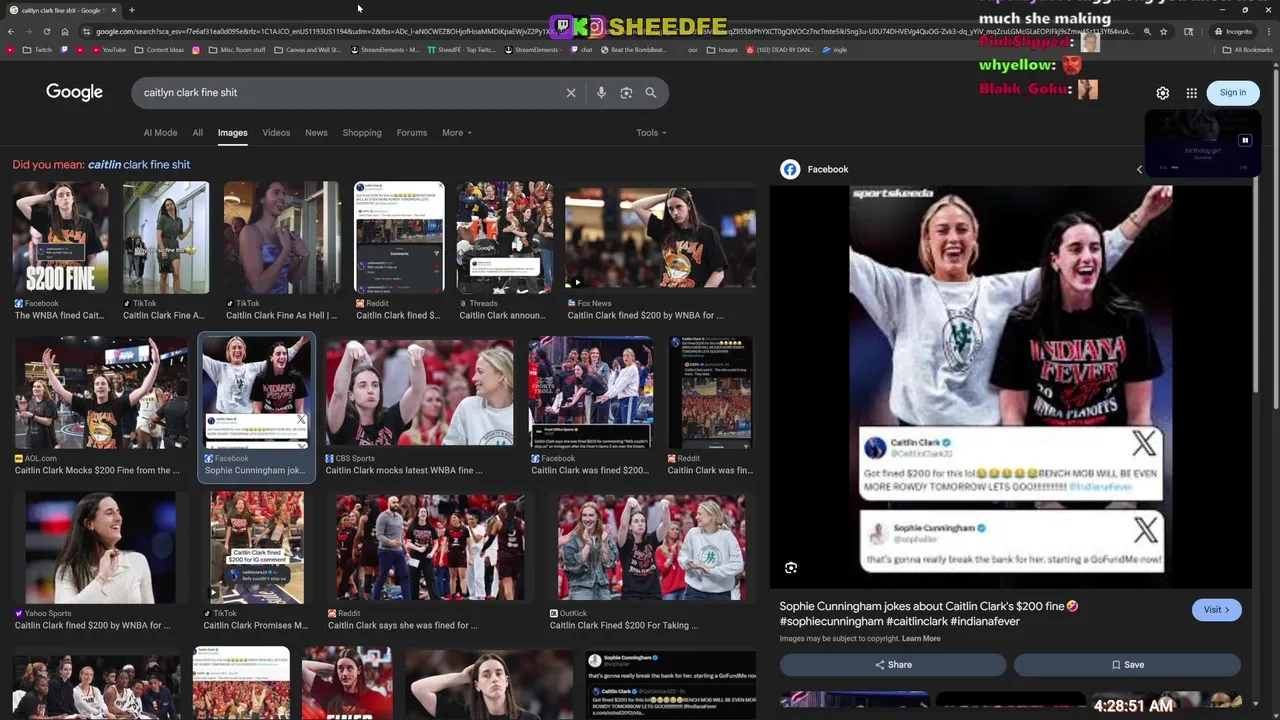Viewport: 1280px width, 720px height.
Task: Select the Images tab
Action: [x=232, y=132]
